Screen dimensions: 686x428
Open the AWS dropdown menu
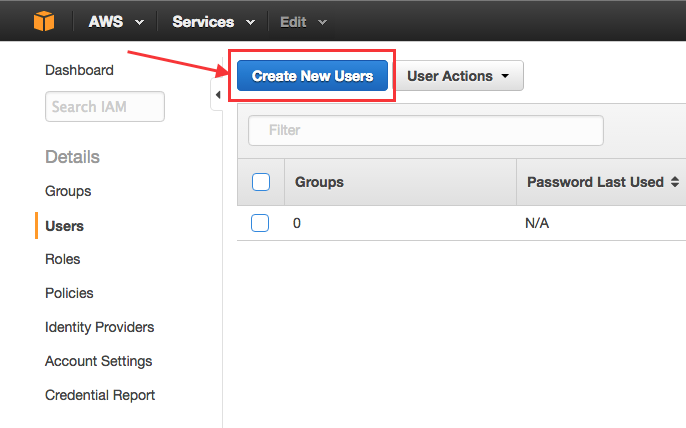[116, 21]
